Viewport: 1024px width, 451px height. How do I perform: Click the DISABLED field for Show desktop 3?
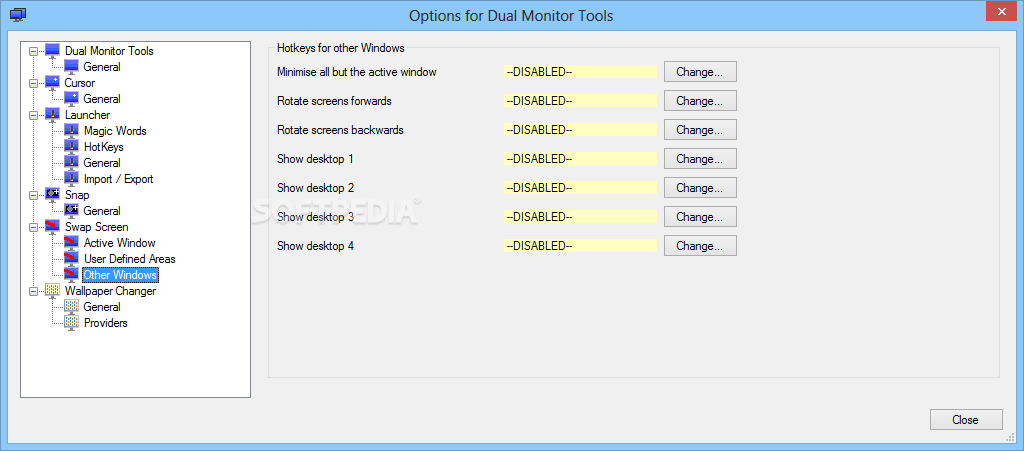click(x=581, y=217)
